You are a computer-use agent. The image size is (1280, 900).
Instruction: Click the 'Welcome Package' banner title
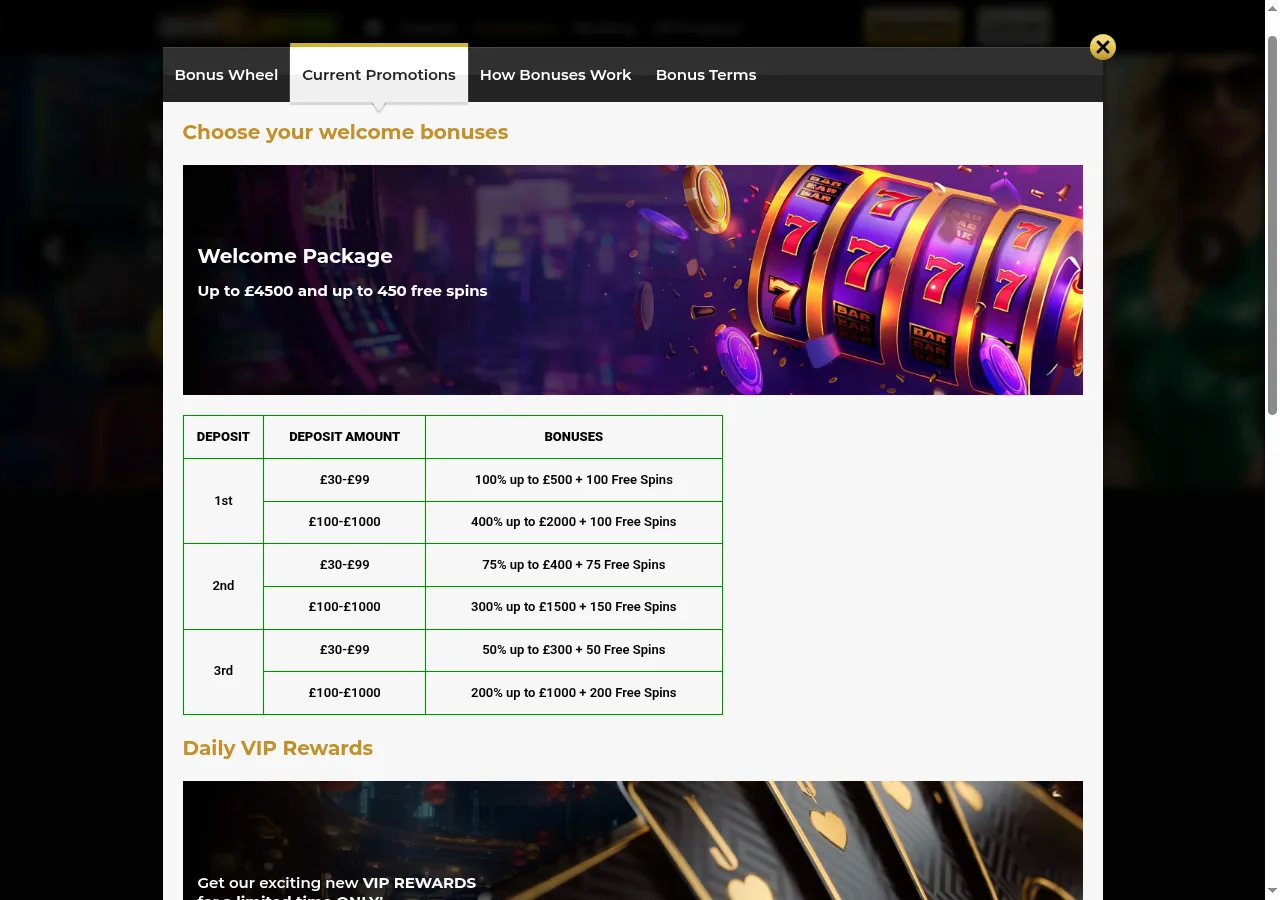tap(295, 256)
